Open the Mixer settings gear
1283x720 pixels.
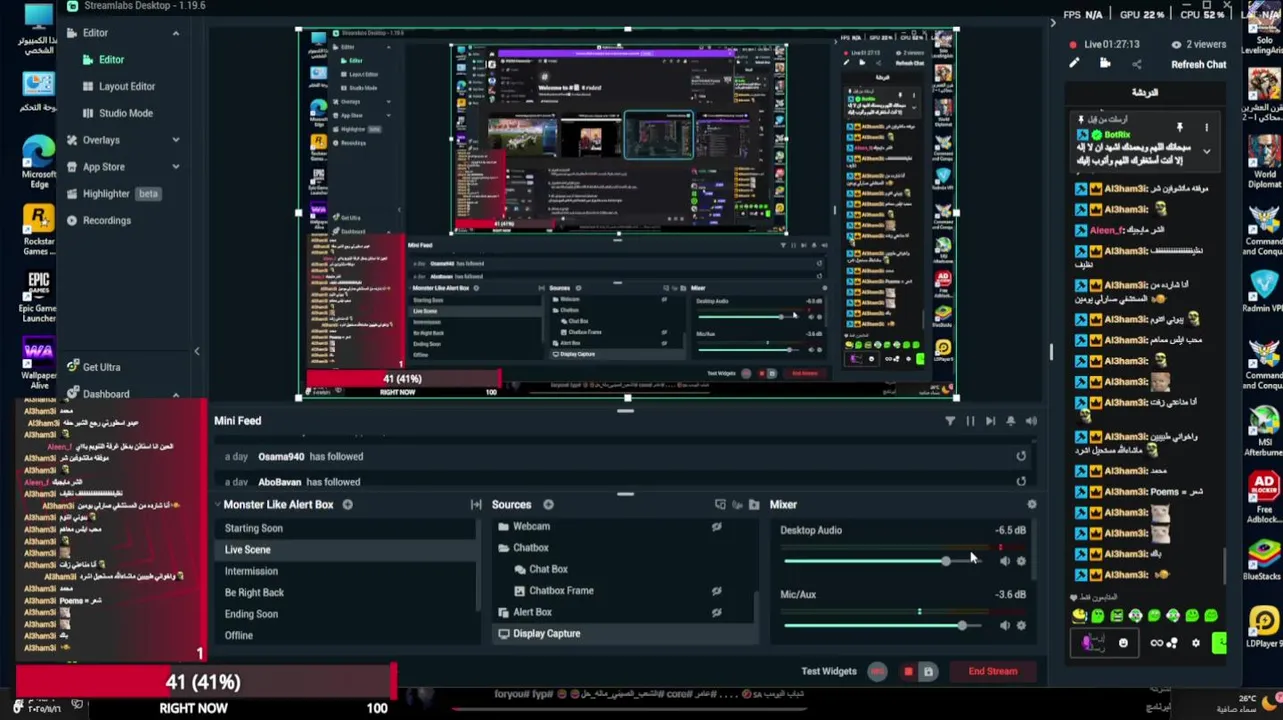1032,505
